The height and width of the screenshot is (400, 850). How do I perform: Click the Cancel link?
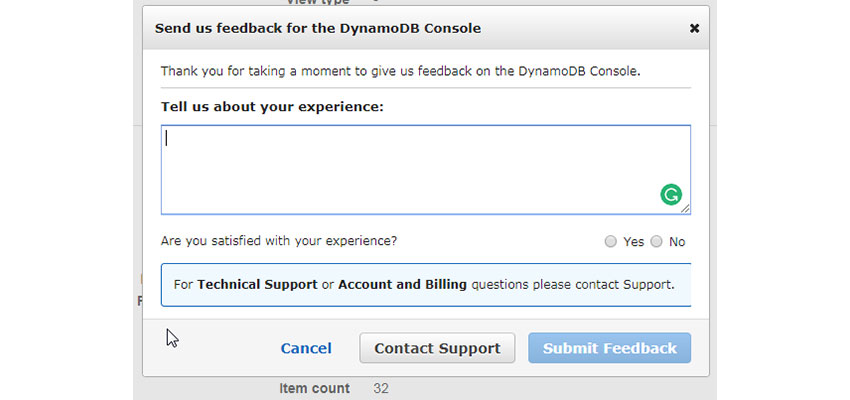tap(306, 349)
